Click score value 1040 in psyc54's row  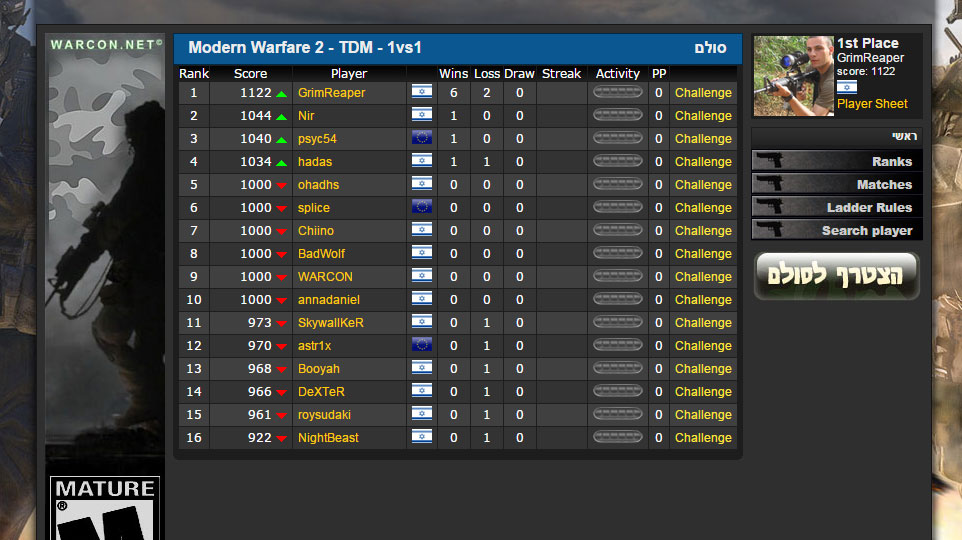(x=255, y=139)
